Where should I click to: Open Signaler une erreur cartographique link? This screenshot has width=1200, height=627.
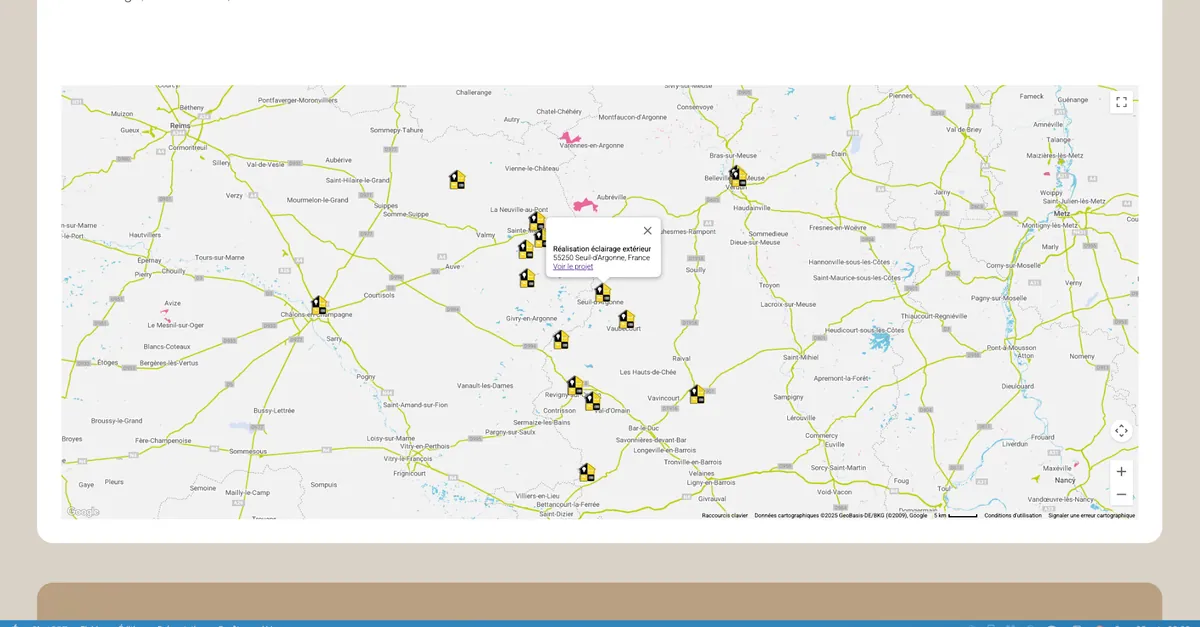pos(1092,516)
